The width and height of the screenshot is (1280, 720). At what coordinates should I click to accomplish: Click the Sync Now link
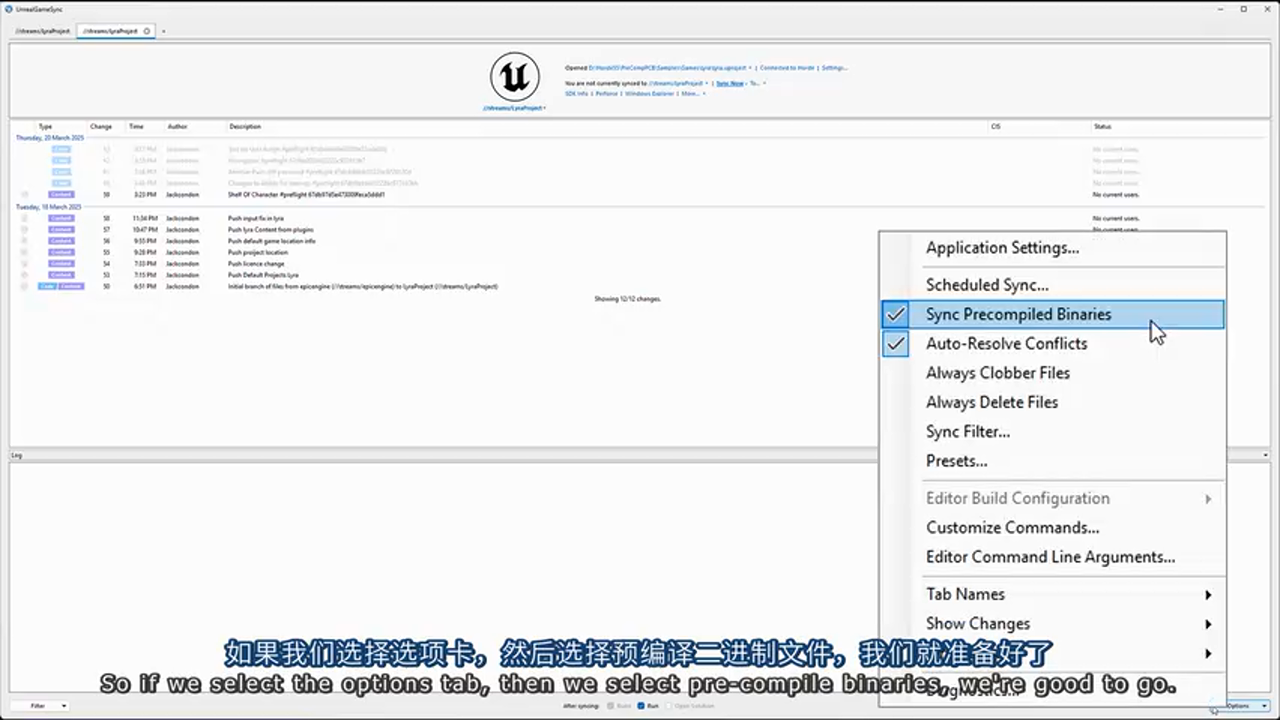coord(729,83)
